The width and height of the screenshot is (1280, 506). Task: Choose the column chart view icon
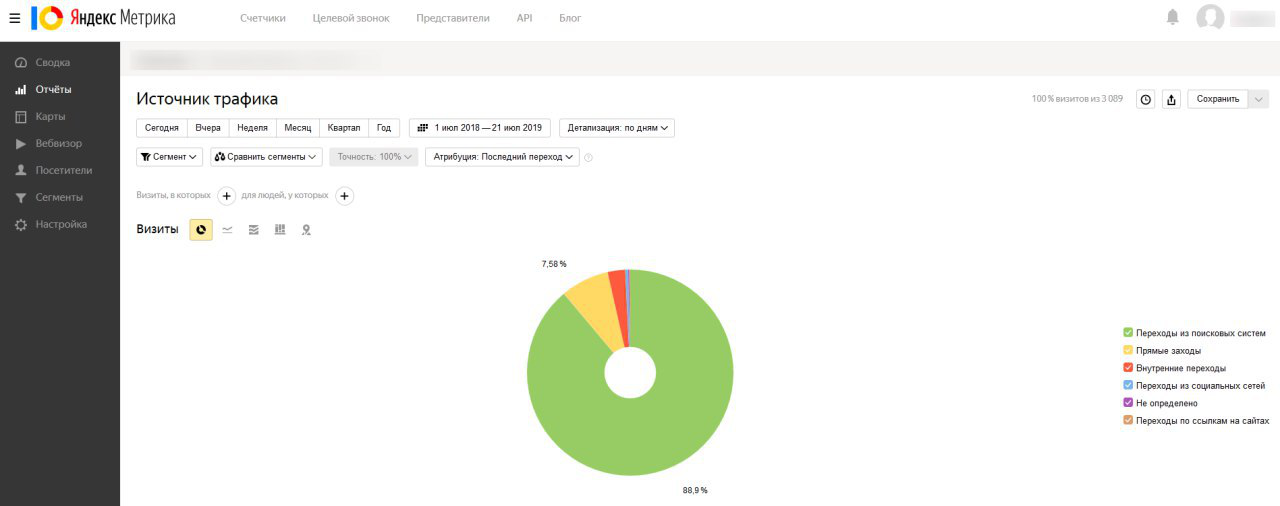(x=280, y=230)
